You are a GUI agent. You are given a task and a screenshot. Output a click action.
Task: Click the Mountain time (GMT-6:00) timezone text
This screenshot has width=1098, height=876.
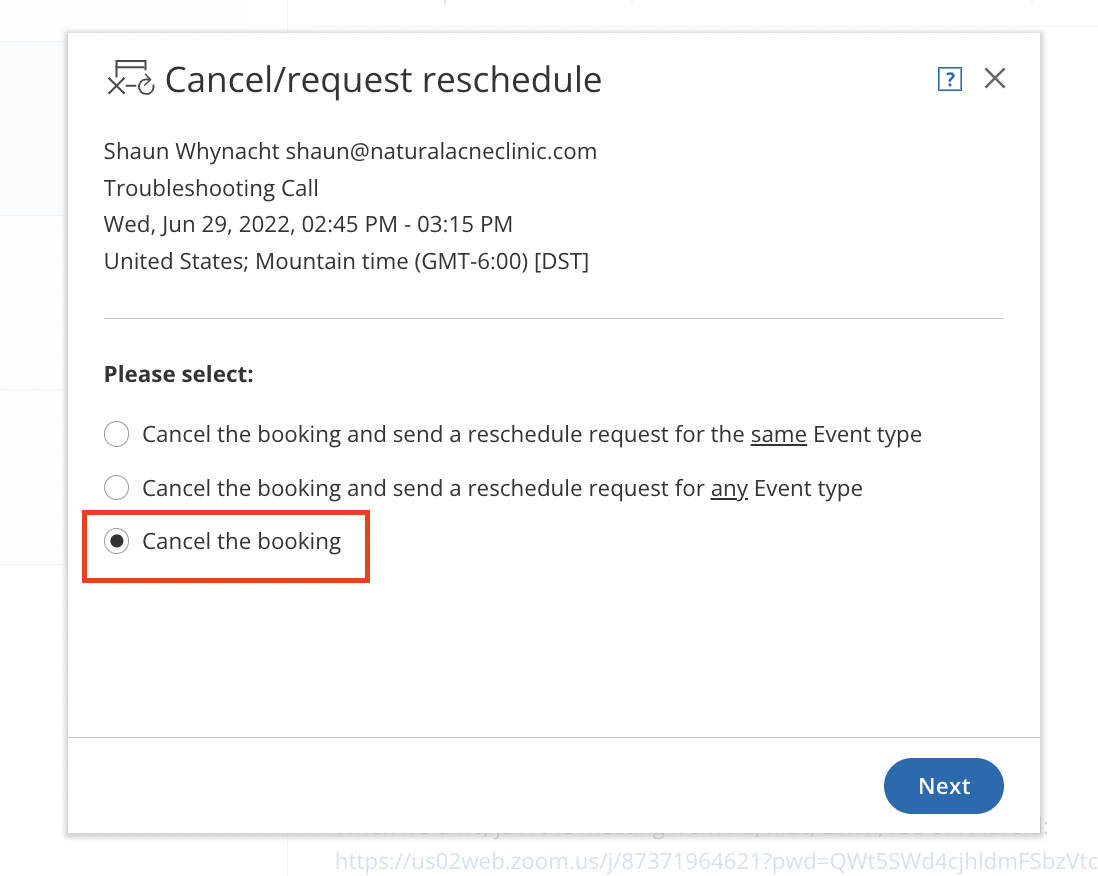(x=391, y=261)
